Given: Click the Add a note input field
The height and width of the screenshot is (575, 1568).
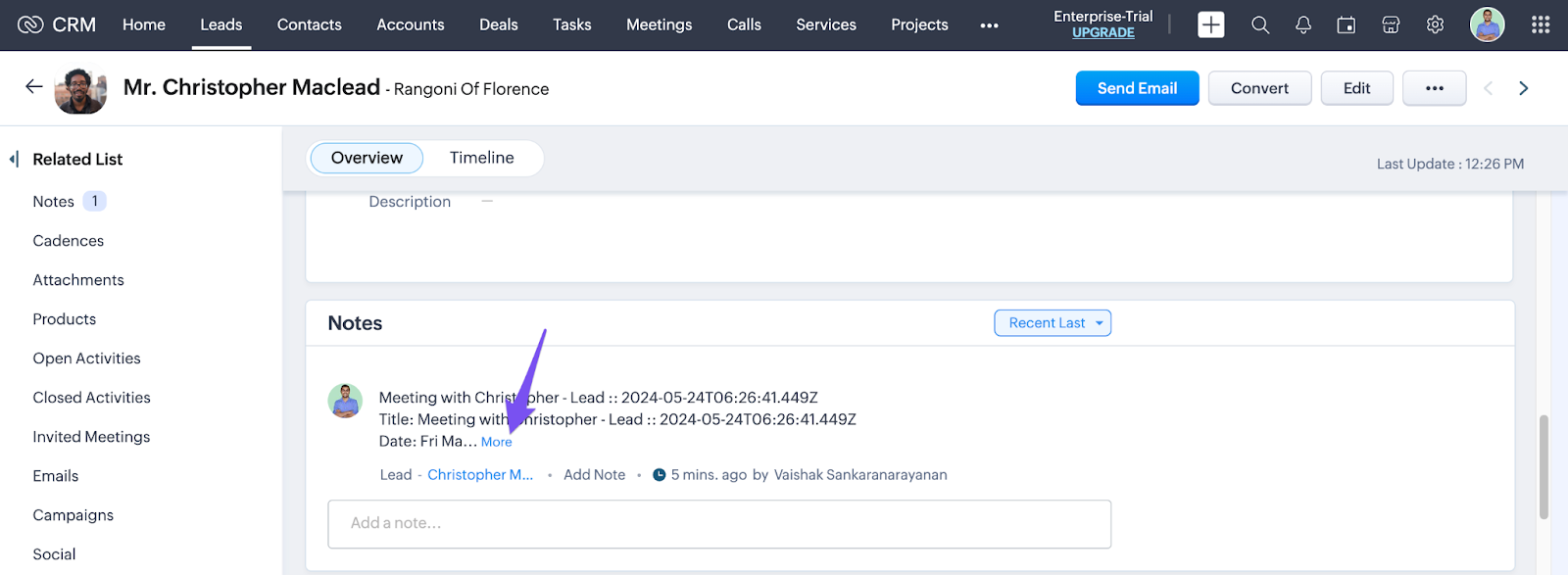Looking at the screenshot, I should [719, 524].
